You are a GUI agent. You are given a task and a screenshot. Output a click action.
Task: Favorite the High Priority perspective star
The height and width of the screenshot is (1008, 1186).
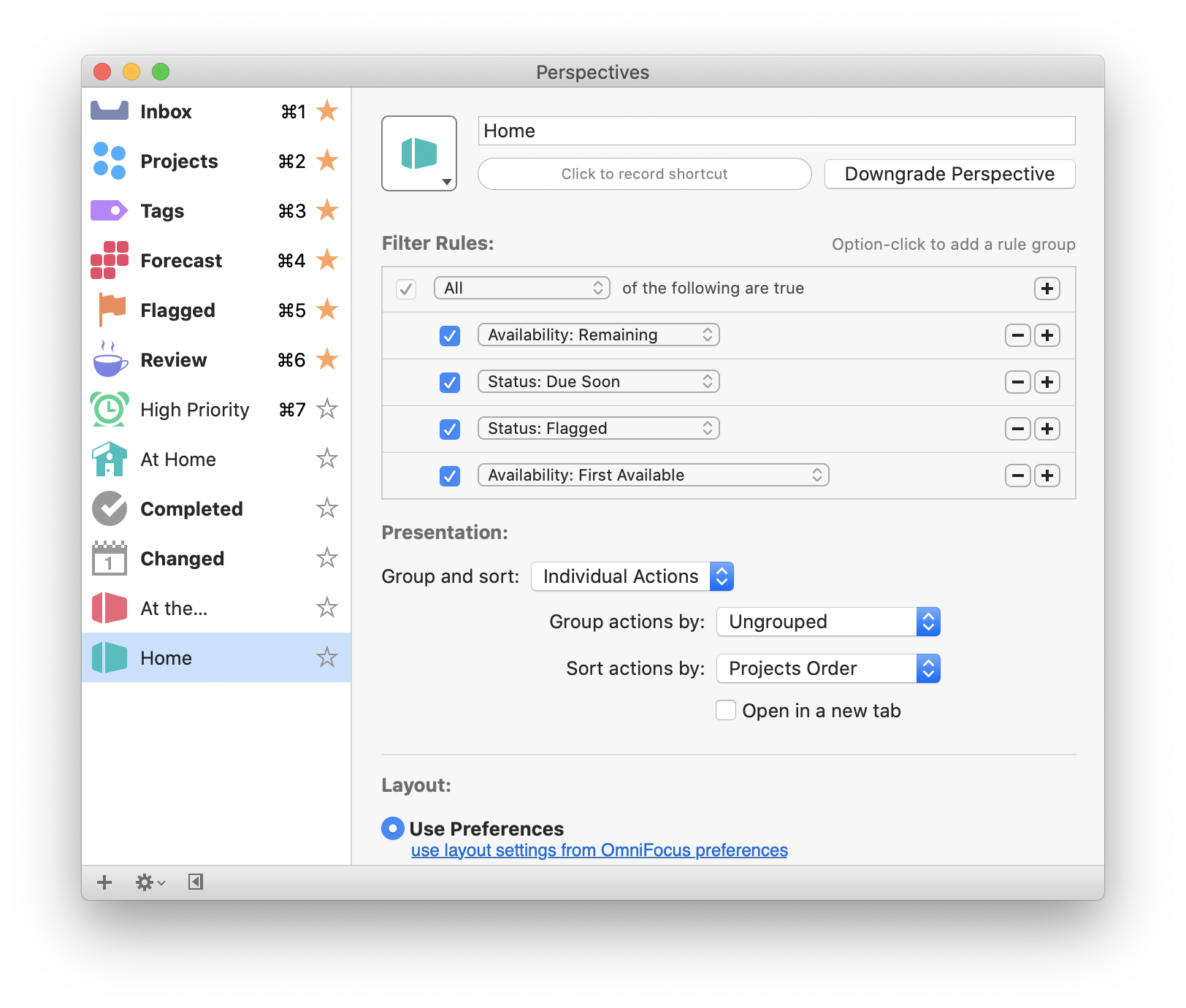pos(327,409)
